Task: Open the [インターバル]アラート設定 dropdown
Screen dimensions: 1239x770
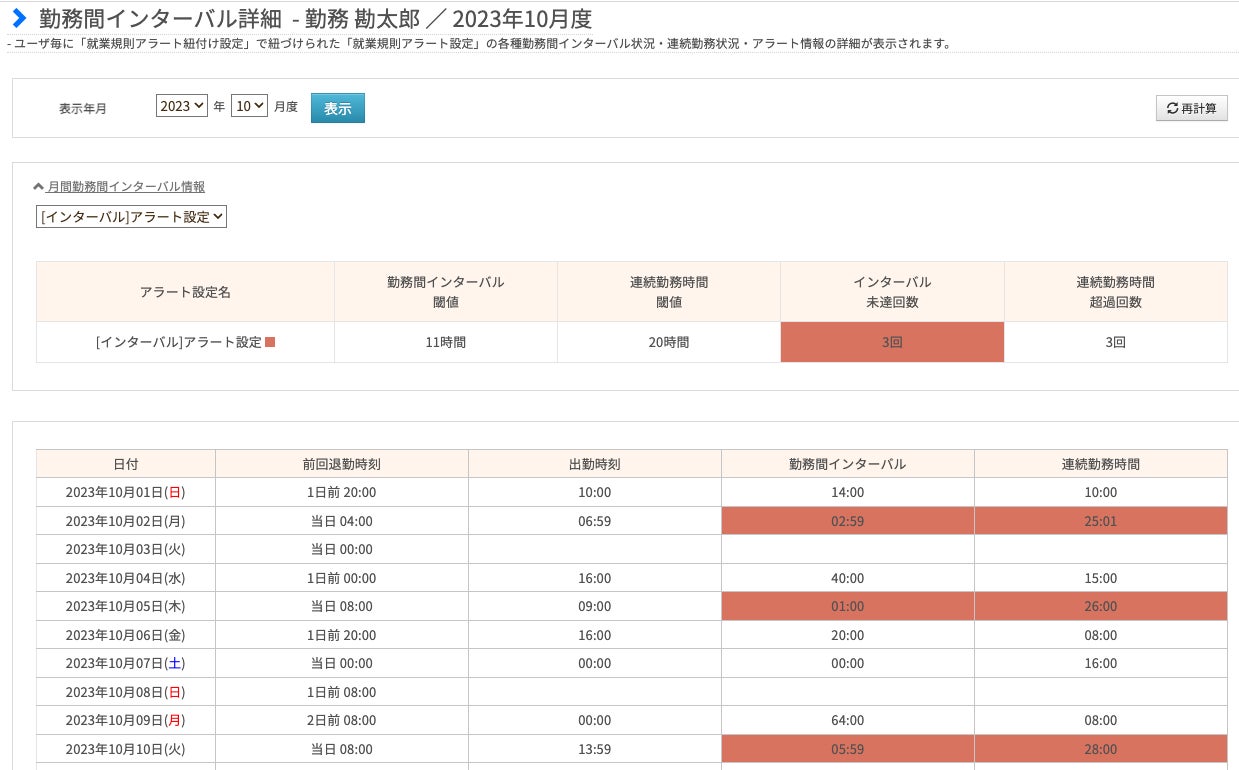Action: pos(131,216)
